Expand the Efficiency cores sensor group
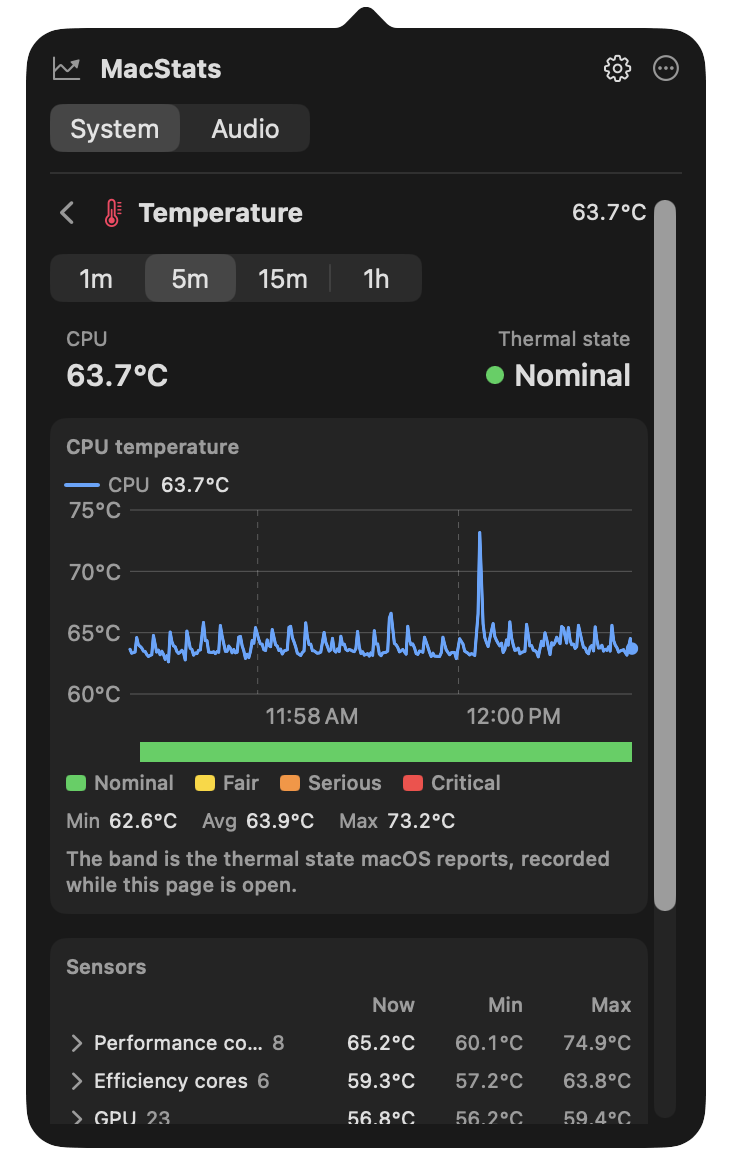Screen dimensions: 732x1174 pos(76,1081)
